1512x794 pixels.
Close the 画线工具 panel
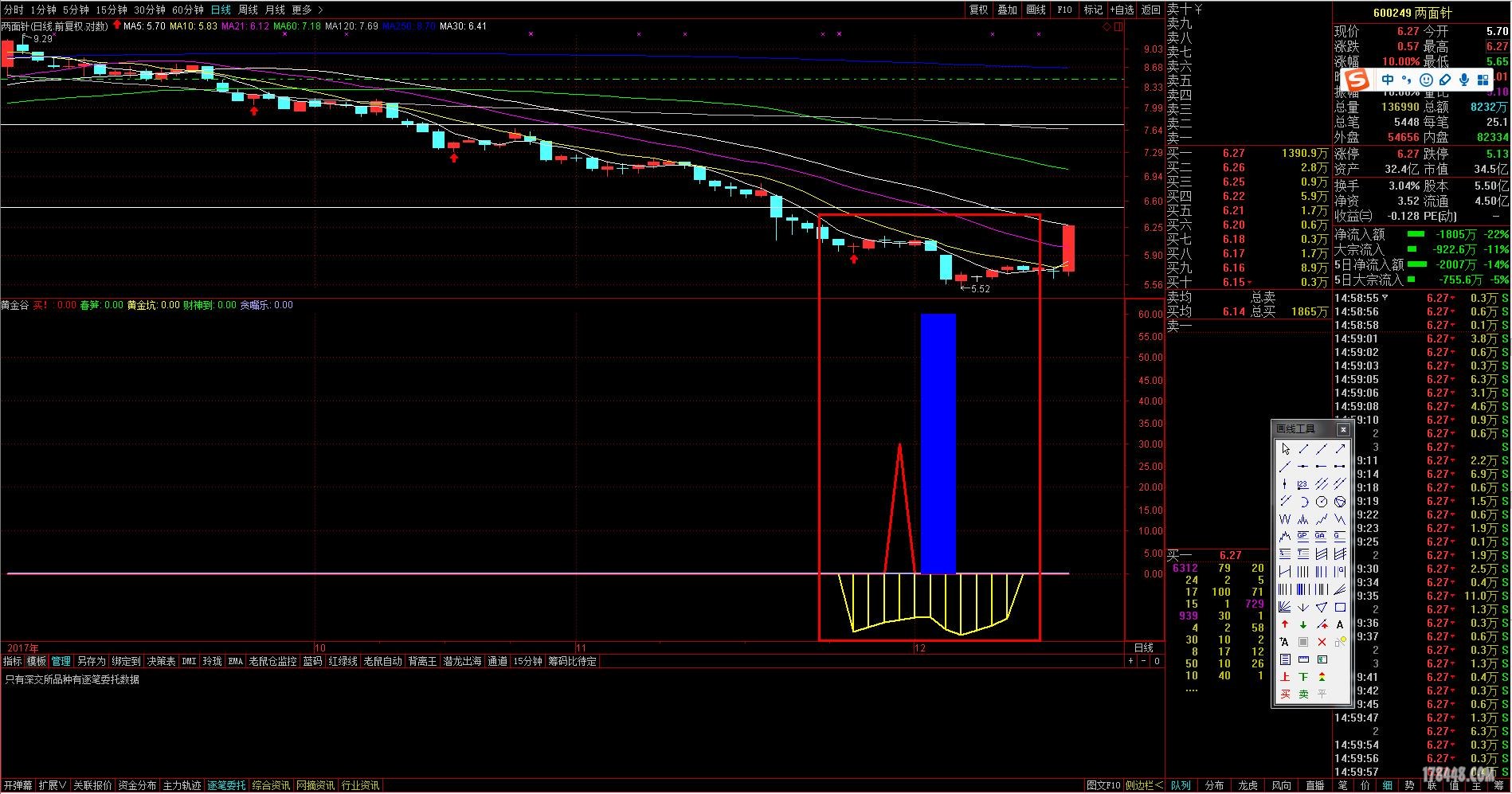pos(1343,429)
